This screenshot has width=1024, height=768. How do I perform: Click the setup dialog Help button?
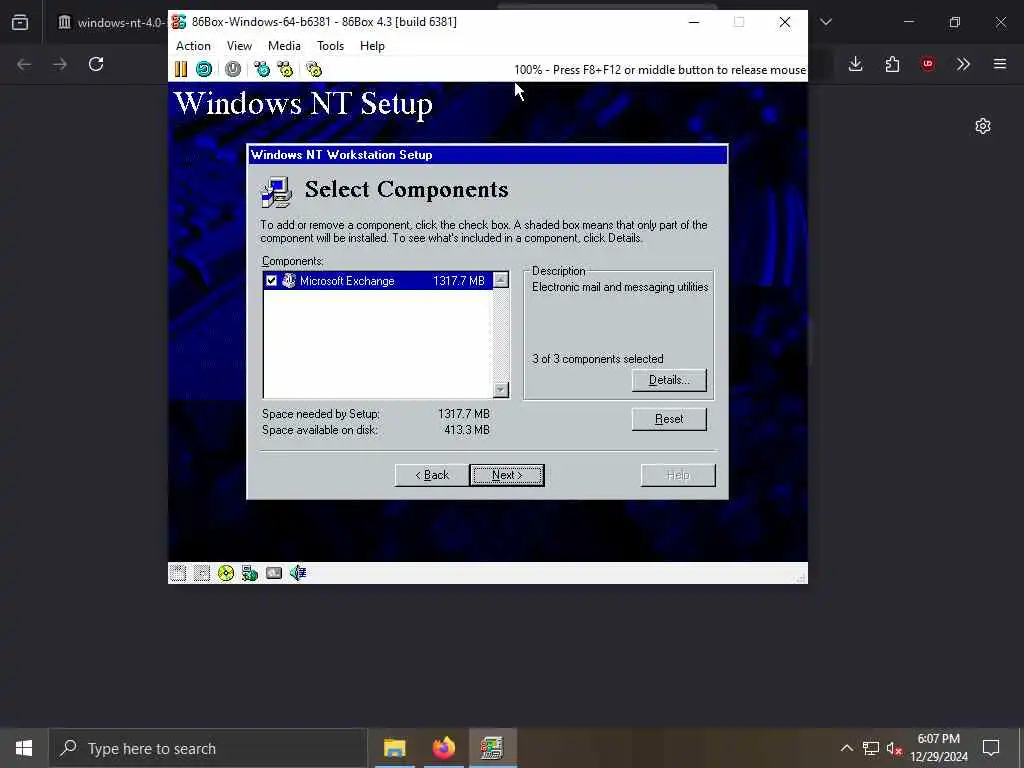coord(678,475)
